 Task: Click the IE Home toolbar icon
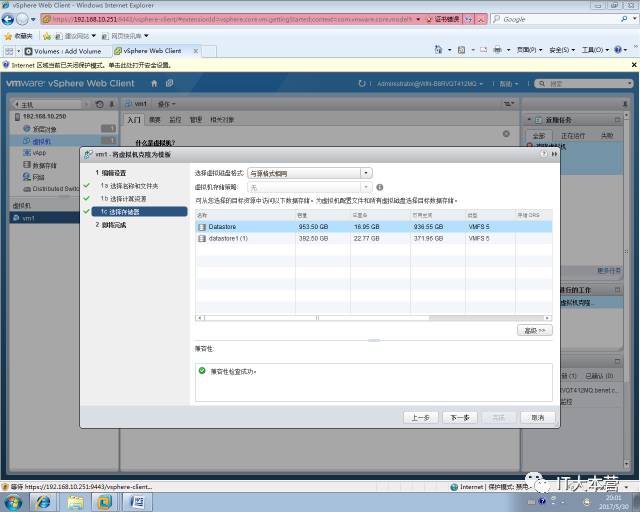pos(438,50)
